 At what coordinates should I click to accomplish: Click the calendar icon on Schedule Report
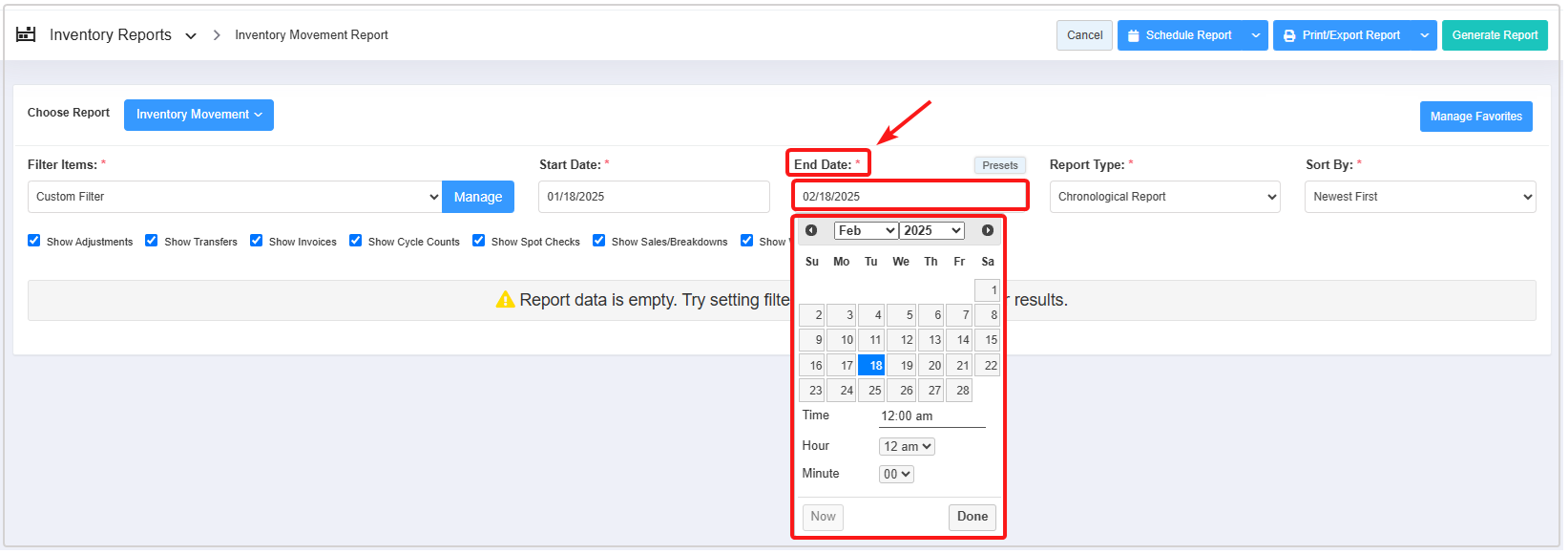point(1134,35)
